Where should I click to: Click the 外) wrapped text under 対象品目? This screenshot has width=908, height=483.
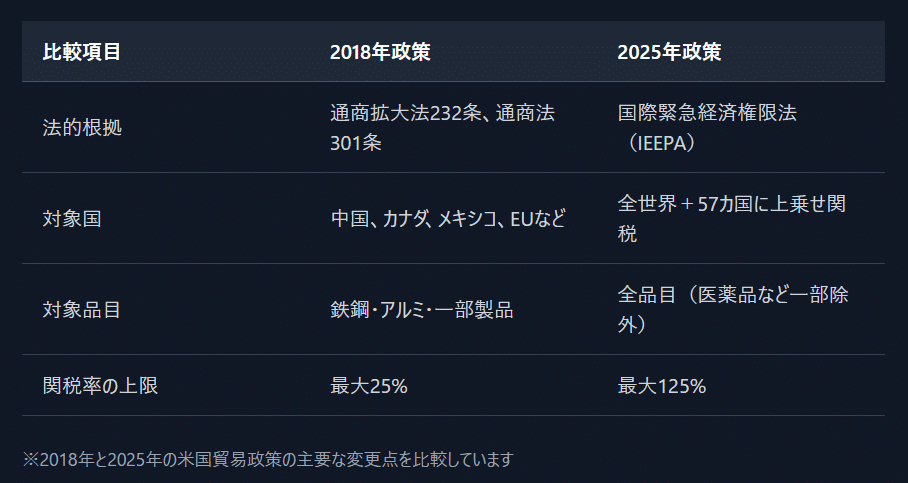coord(632,324)
